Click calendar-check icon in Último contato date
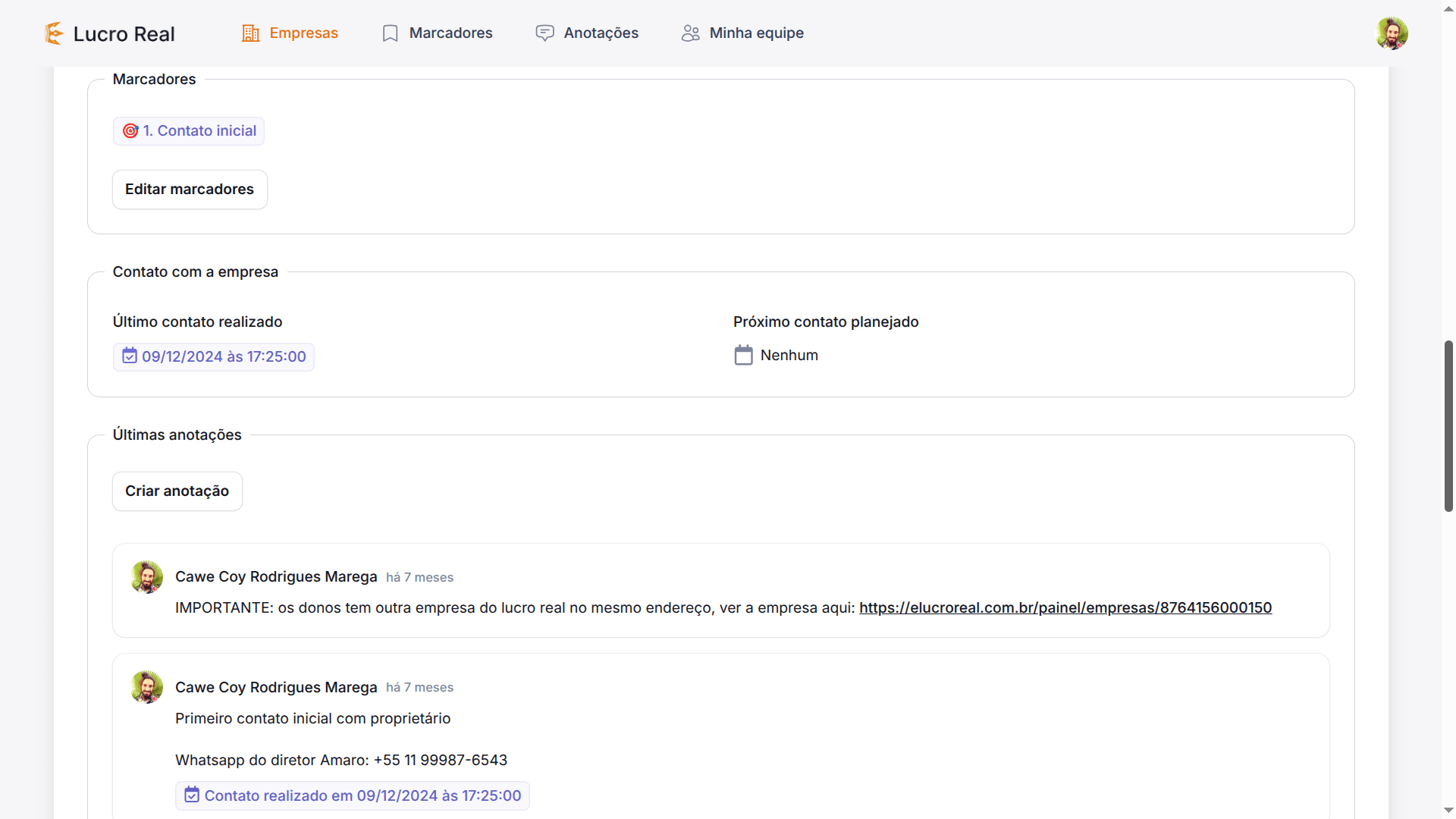This screenshot has height=819, width=1456. 130,356
